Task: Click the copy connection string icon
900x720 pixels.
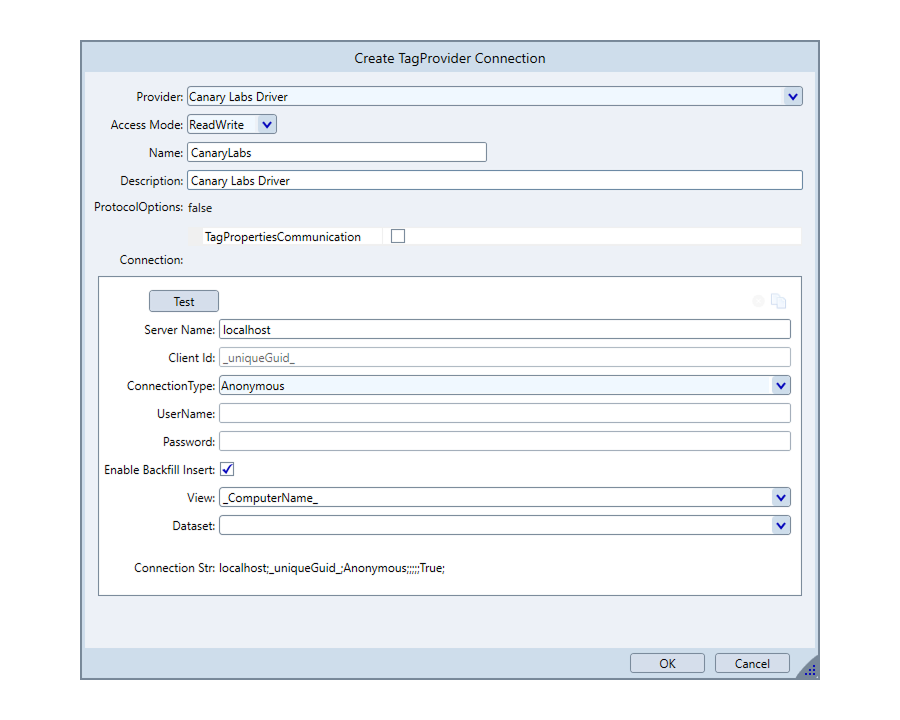Action: pos(779,301)
